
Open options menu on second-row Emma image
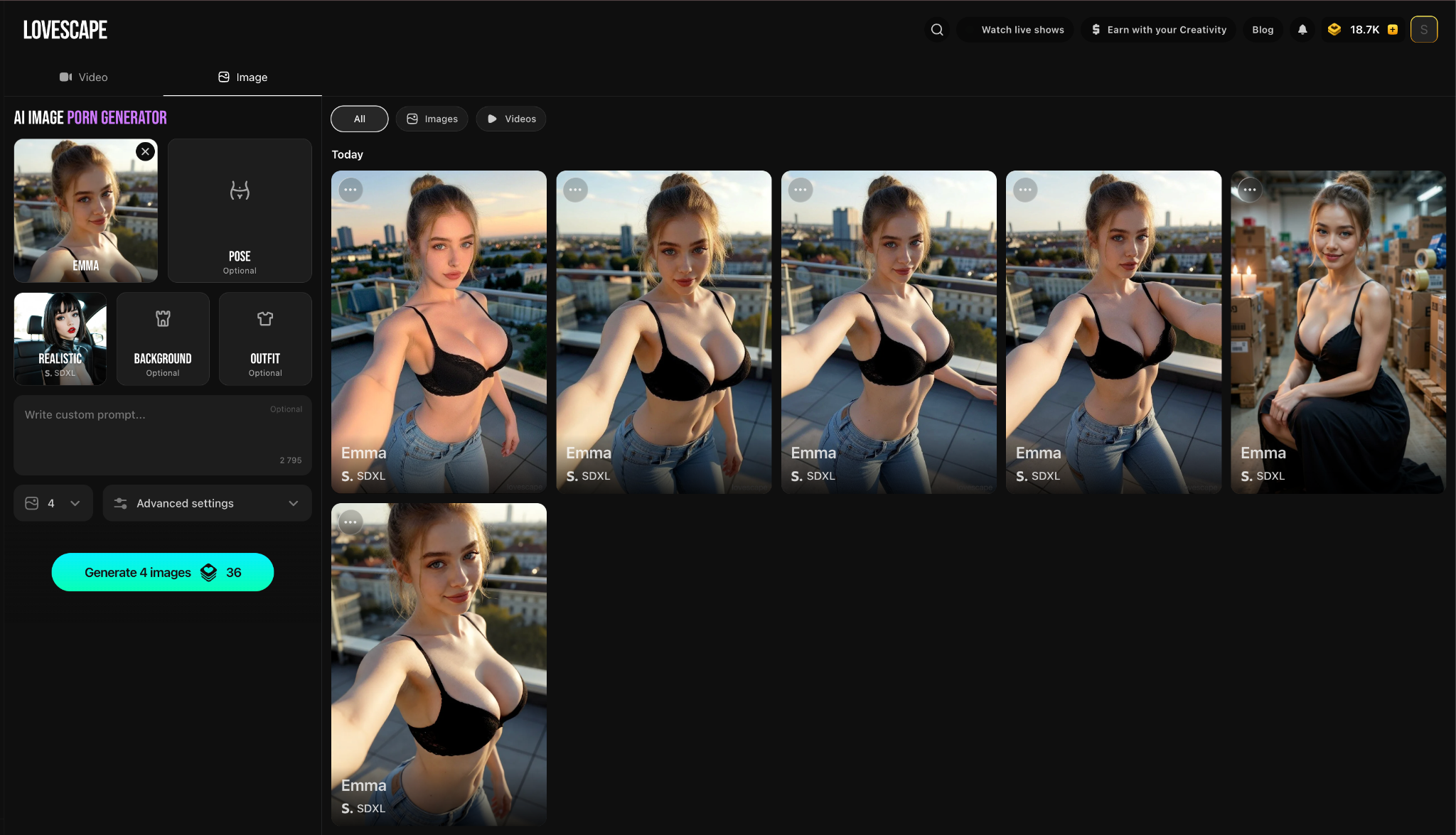(350, 522)
